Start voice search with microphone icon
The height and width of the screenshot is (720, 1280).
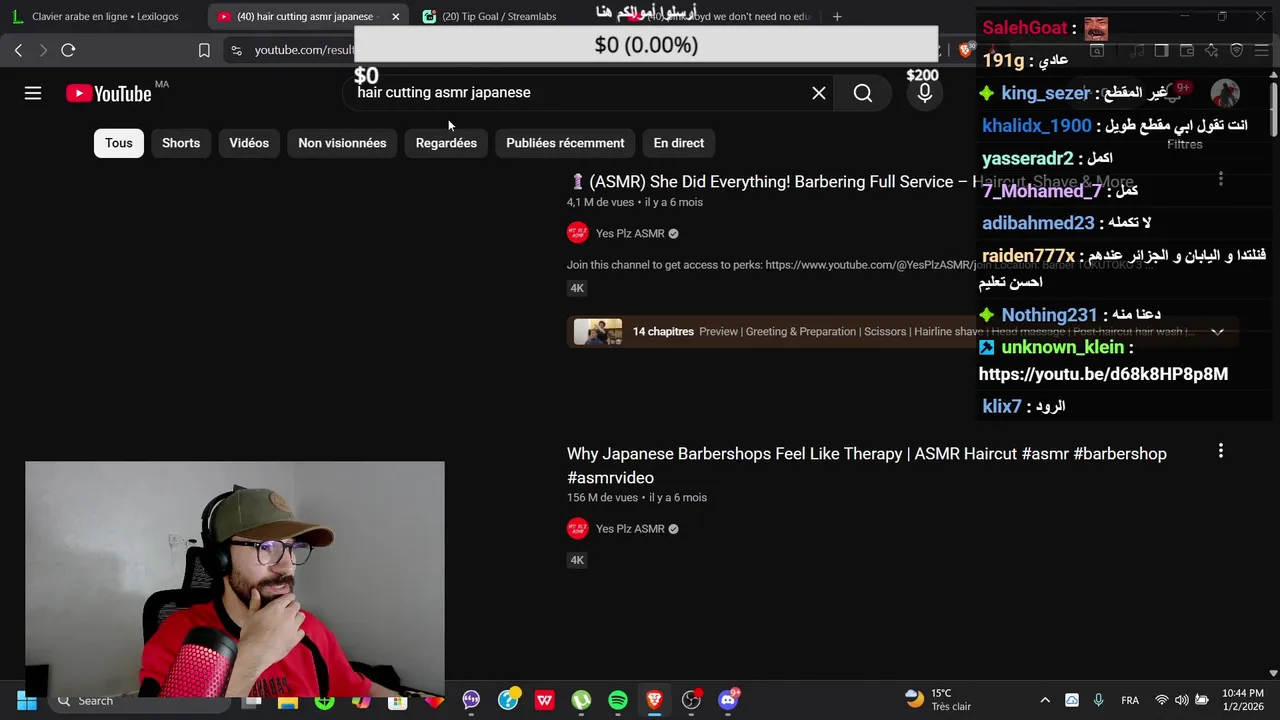click(925, 93)
